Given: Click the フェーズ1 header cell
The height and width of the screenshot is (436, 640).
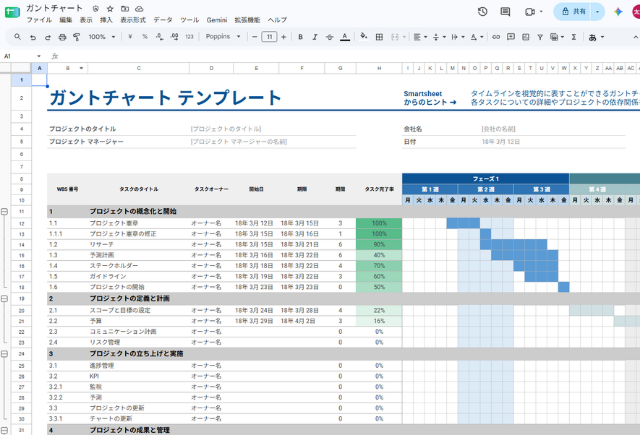Looking at the screenshot, I should (486, 179).
